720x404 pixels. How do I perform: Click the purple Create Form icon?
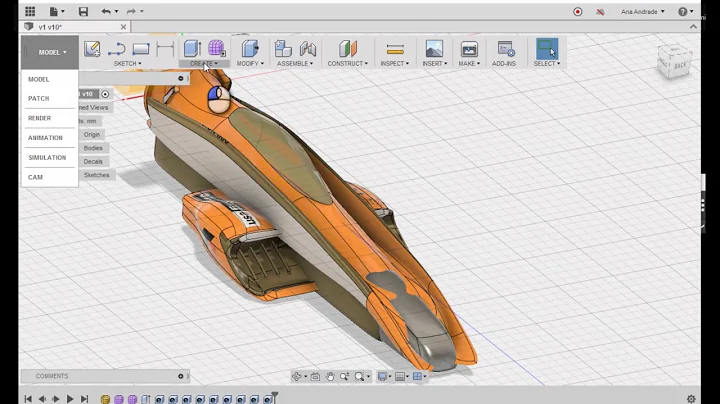point(217,48)
